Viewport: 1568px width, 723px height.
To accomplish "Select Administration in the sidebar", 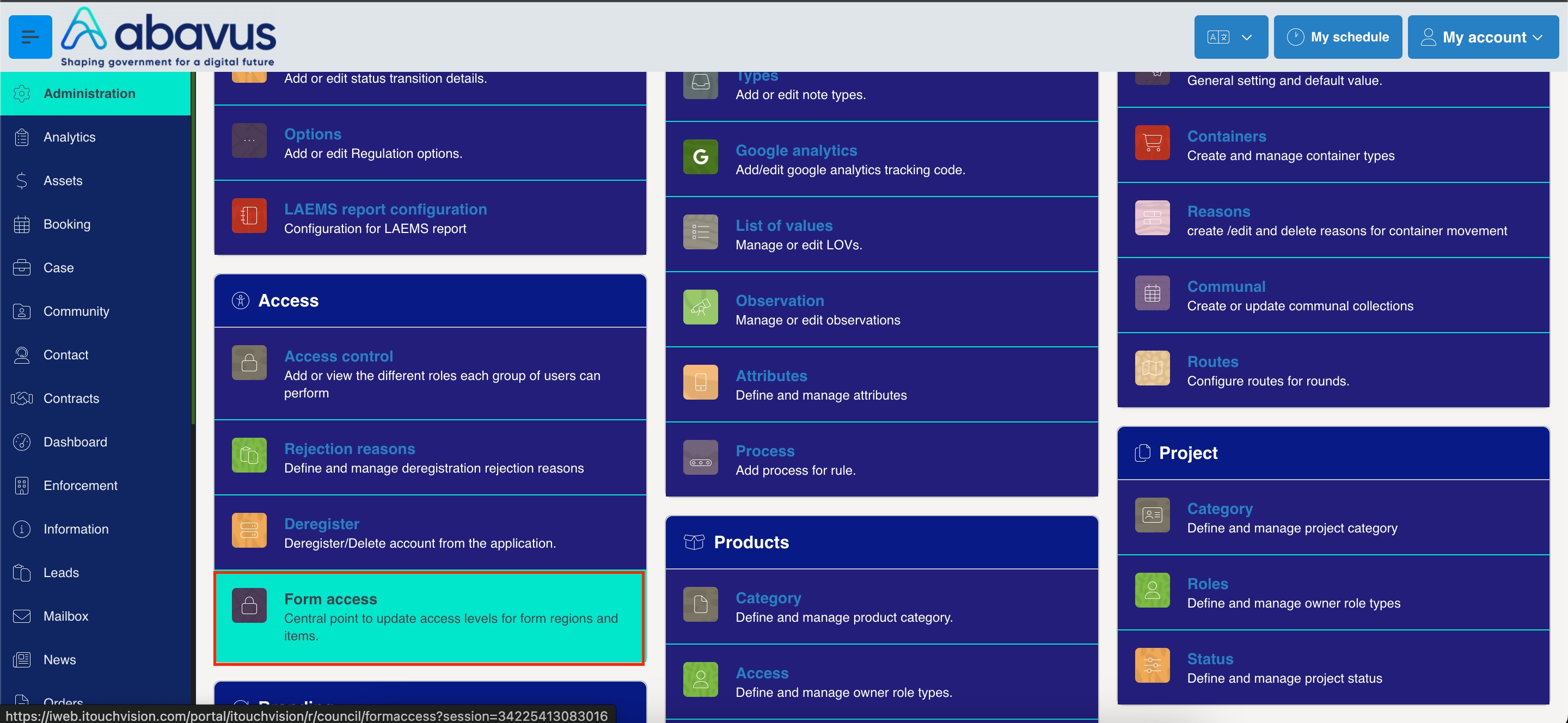I will tap(96, 93).
